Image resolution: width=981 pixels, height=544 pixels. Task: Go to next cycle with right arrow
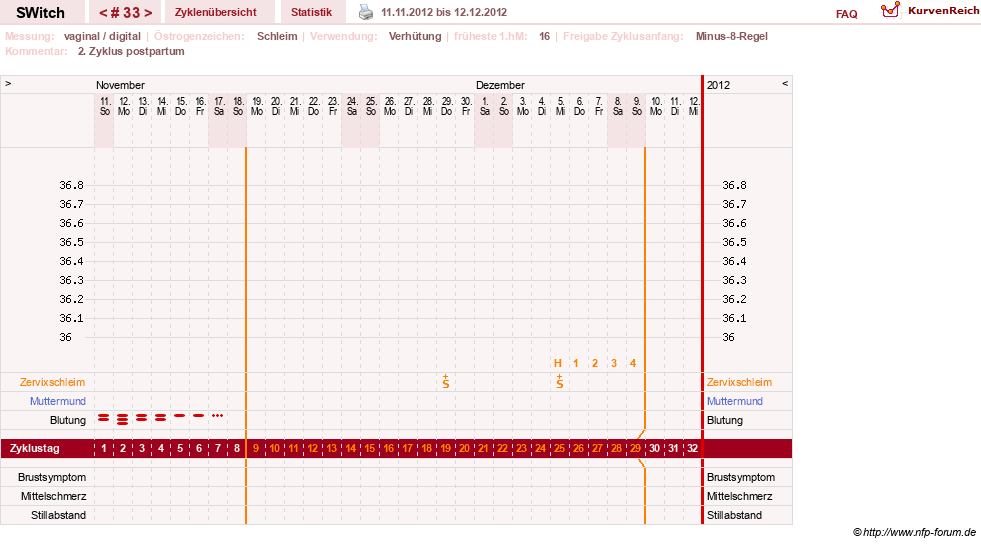coord(148,13)
